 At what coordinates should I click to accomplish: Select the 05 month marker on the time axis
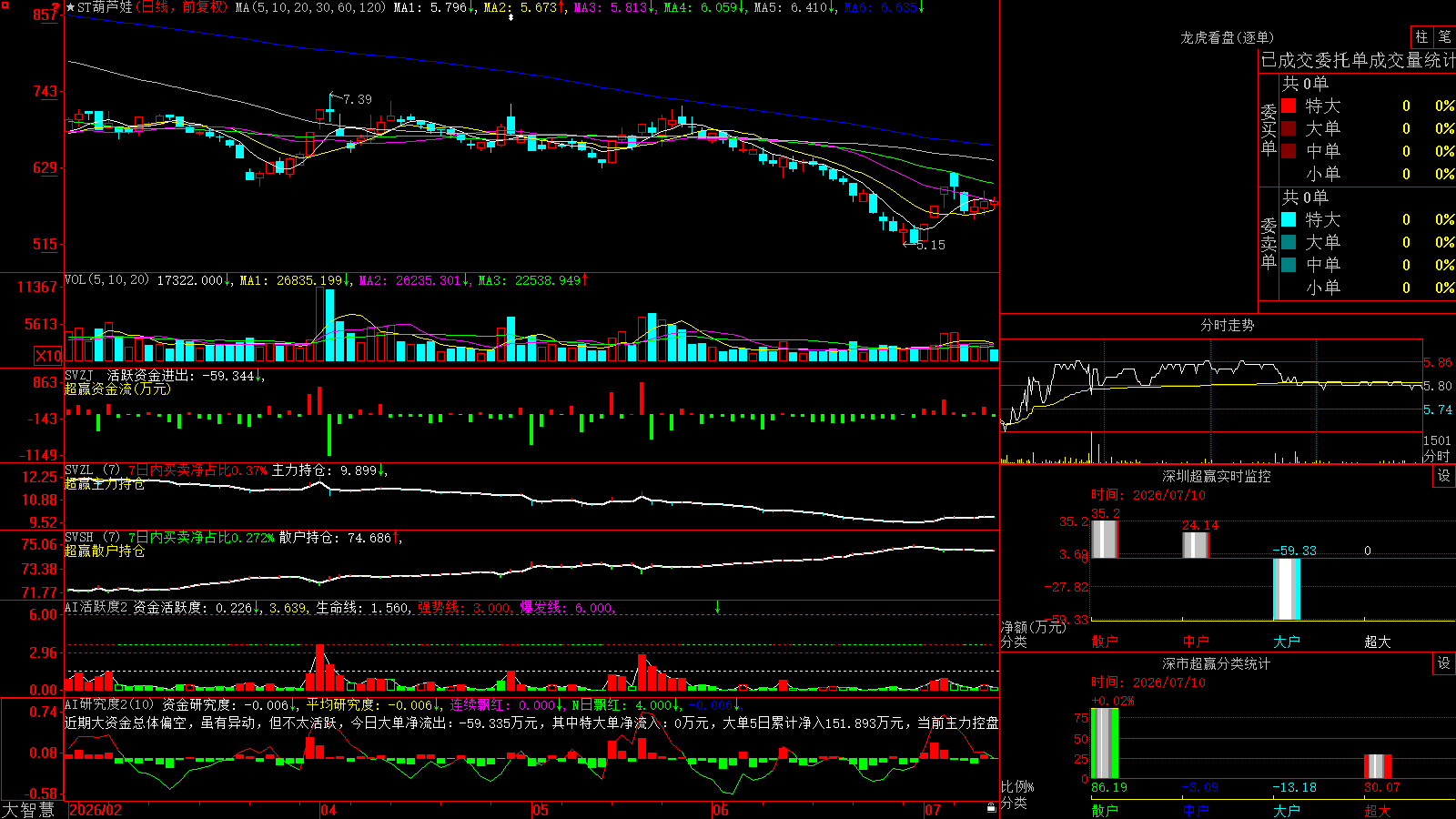point(541,810)
